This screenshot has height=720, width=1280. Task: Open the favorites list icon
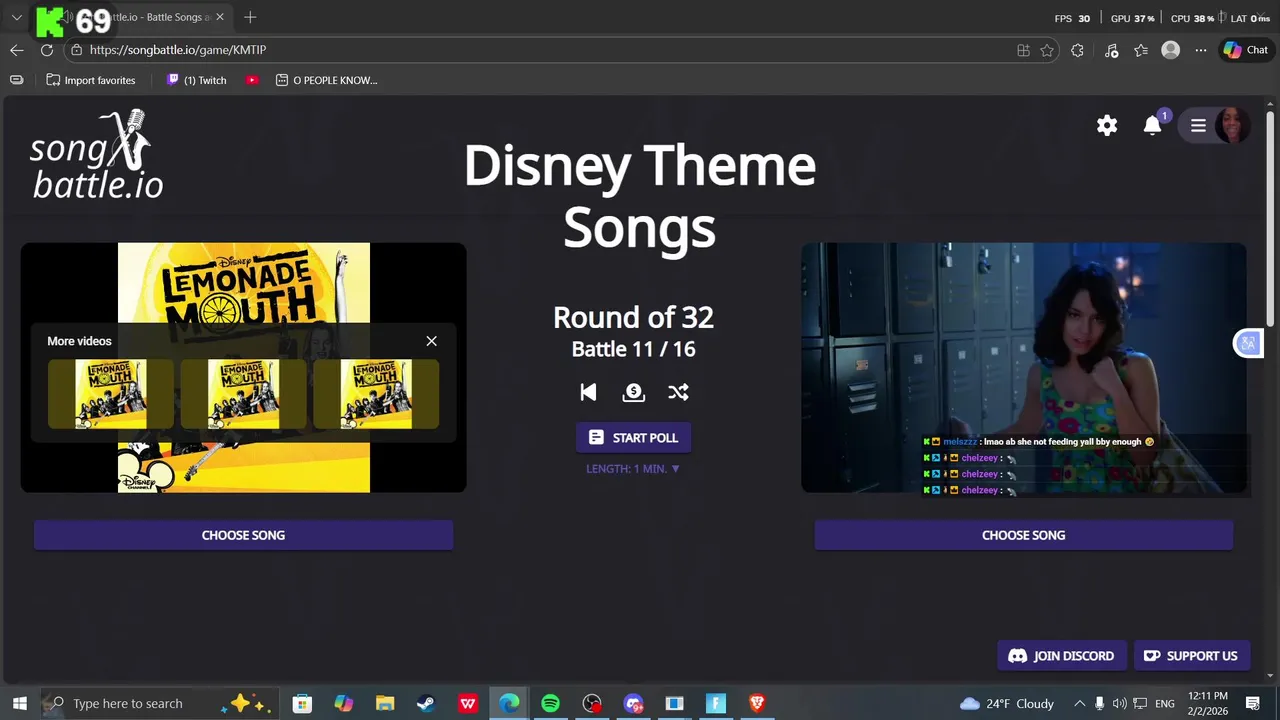(x=1141, y=50)
